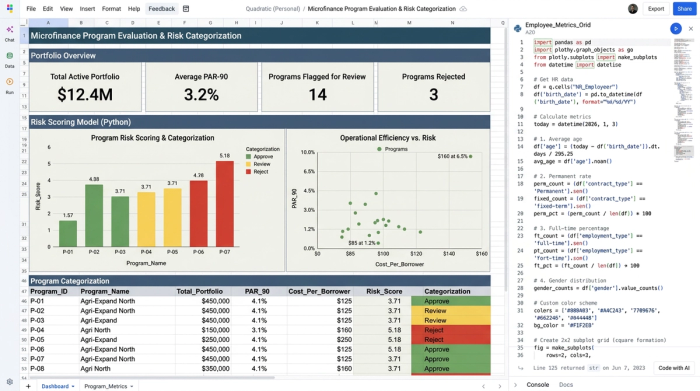Screen dimensions: 700x391
Task: Click the Program_ID column header cell
Action: (x=54, y=291)
